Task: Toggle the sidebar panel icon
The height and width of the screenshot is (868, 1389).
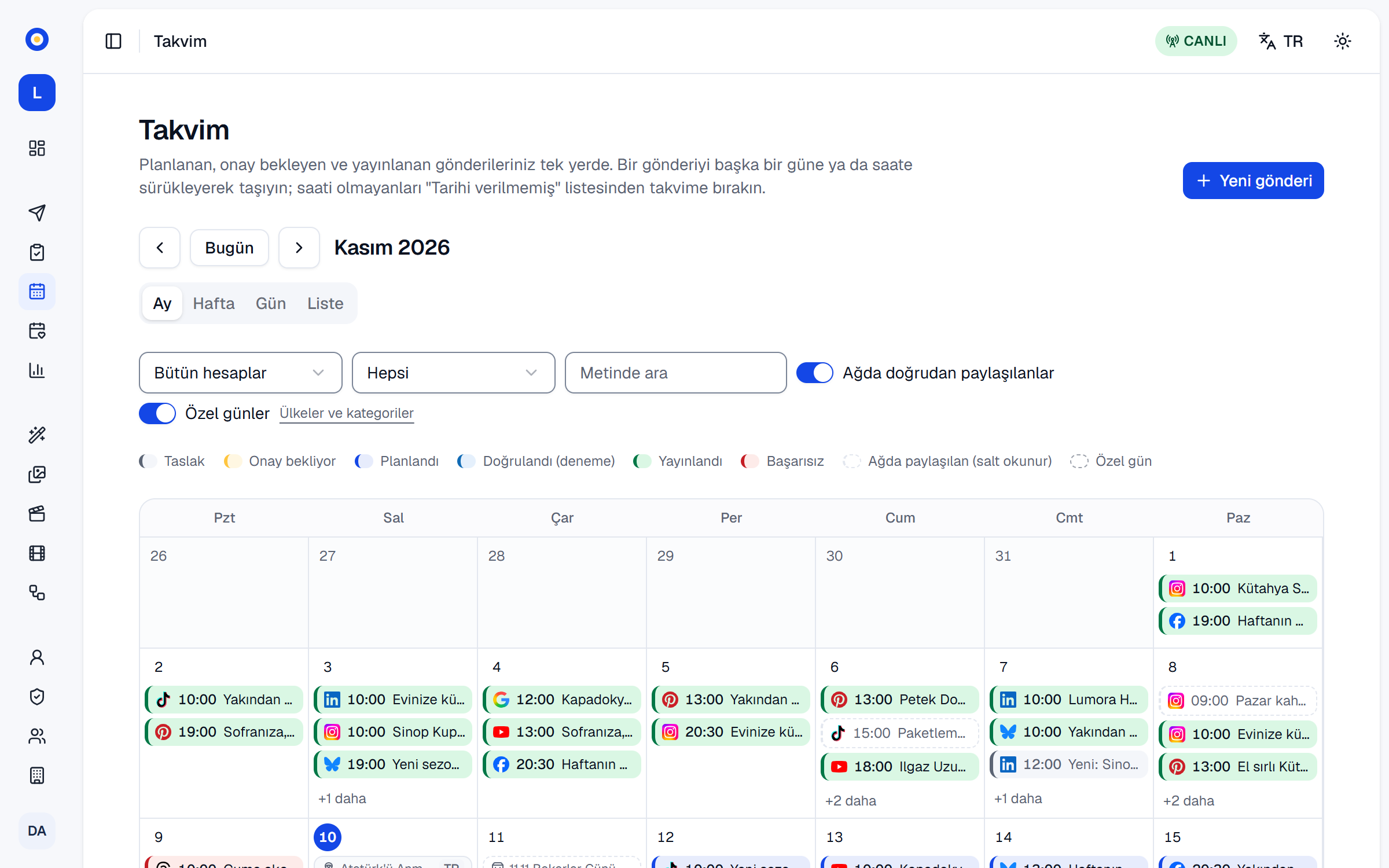Action: pos(113,41)
